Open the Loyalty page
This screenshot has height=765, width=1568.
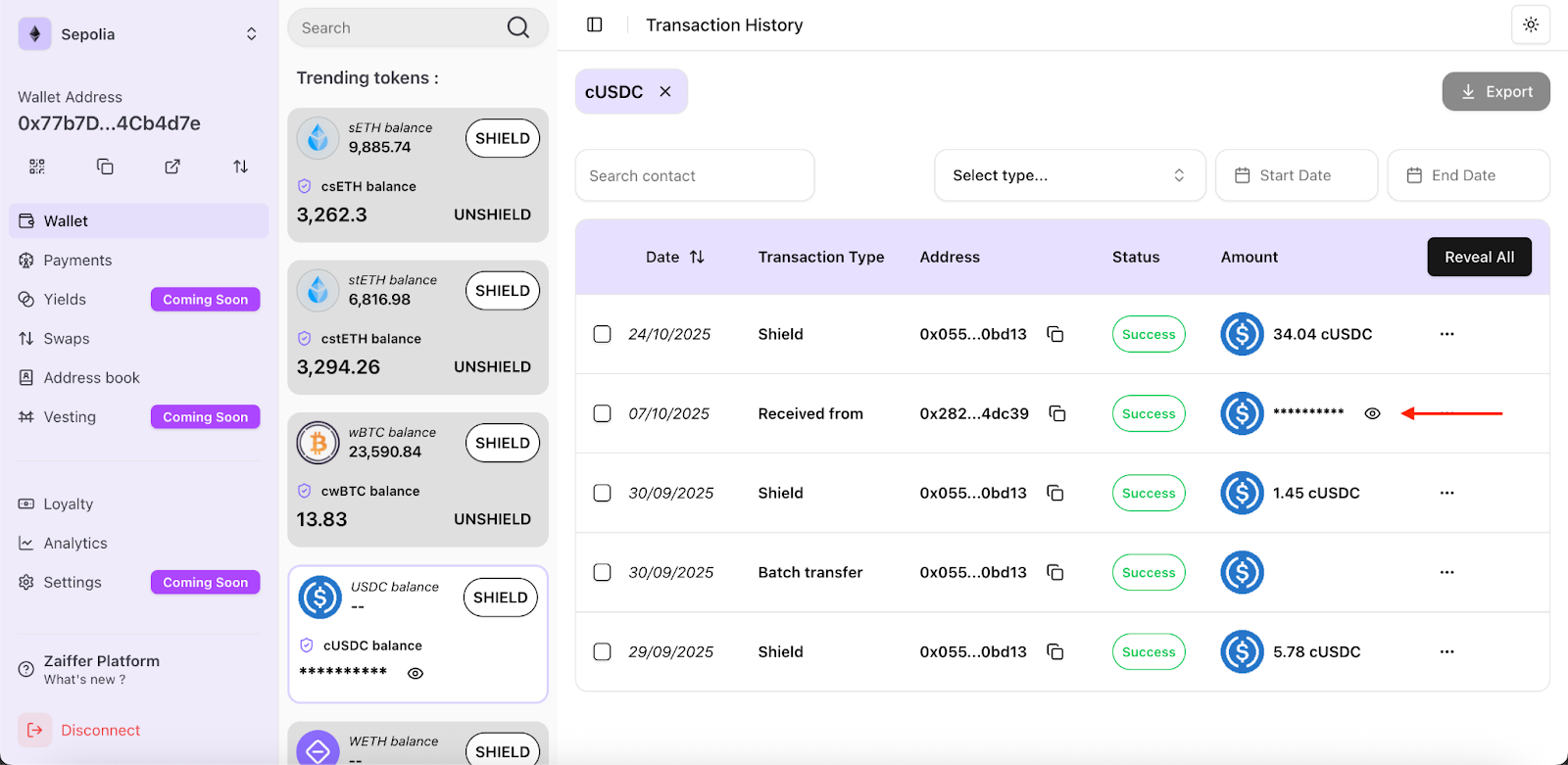click(x=138, y=504)
